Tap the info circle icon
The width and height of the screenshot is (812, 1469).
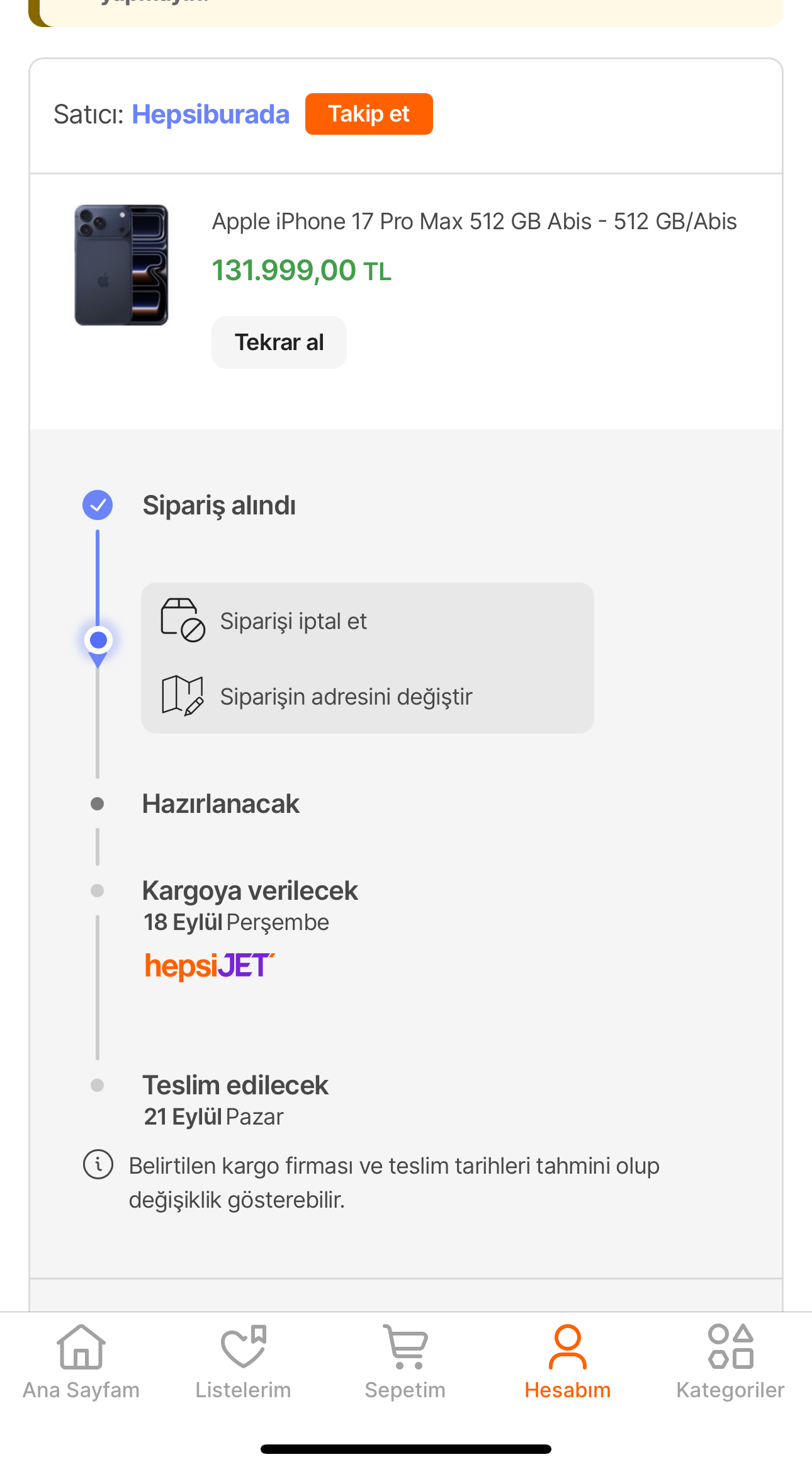[98, 1165]
